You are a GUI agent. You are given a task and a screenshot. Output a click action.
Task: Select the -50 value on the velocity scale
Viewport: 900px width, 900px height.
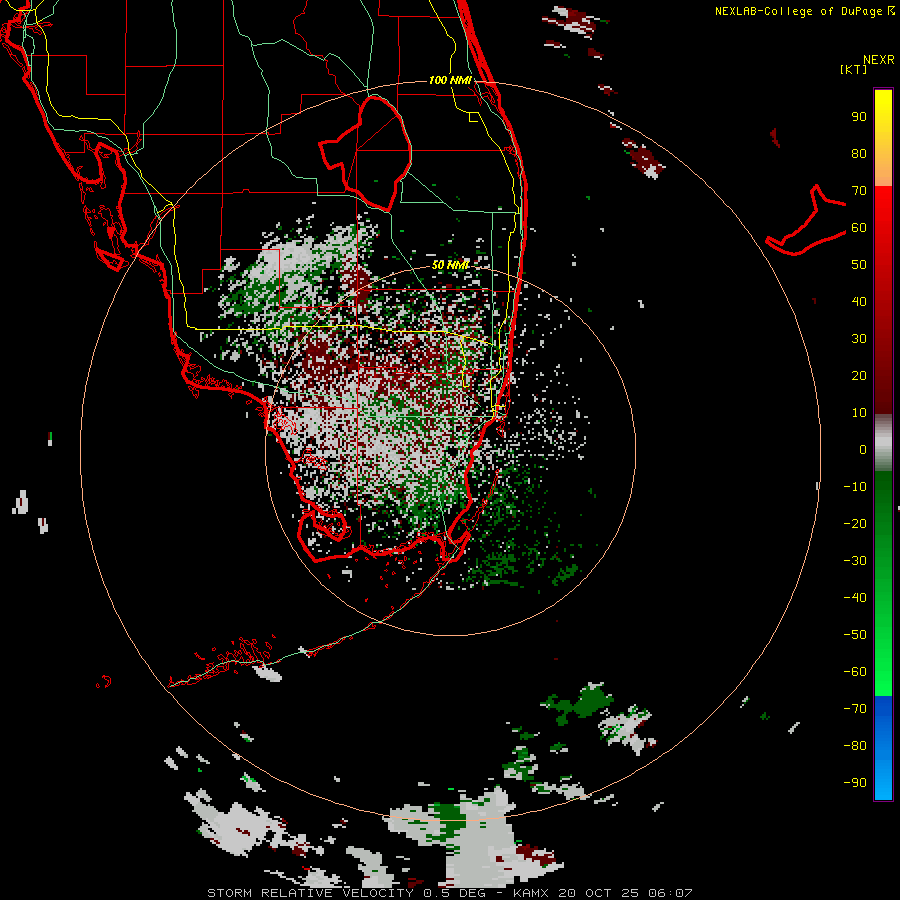[x=855, y=635]
